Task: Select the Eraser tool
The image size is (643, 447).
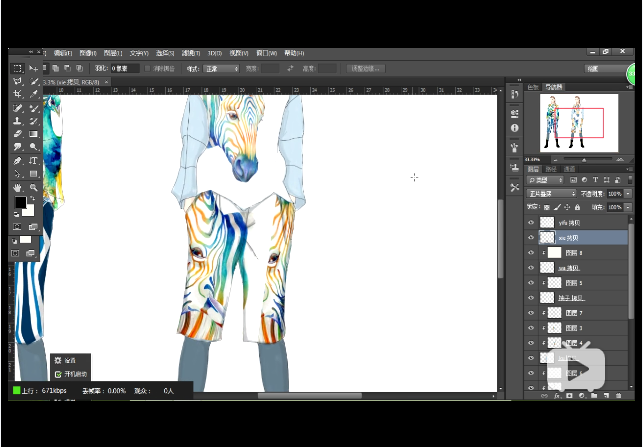Action: coord(19,133)
